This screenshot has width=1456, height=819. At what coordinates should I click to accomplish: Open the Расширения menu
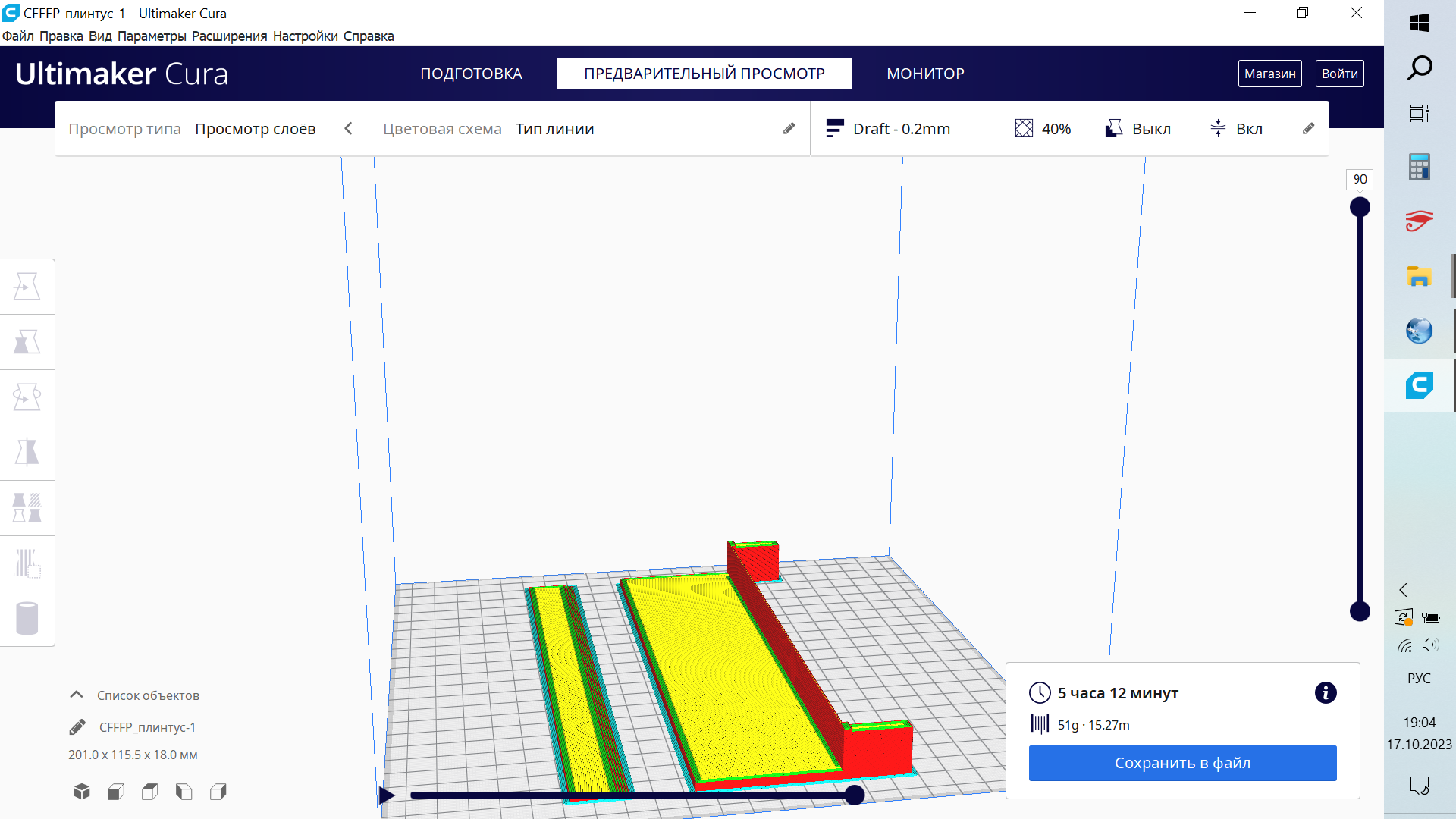point(229,36)
